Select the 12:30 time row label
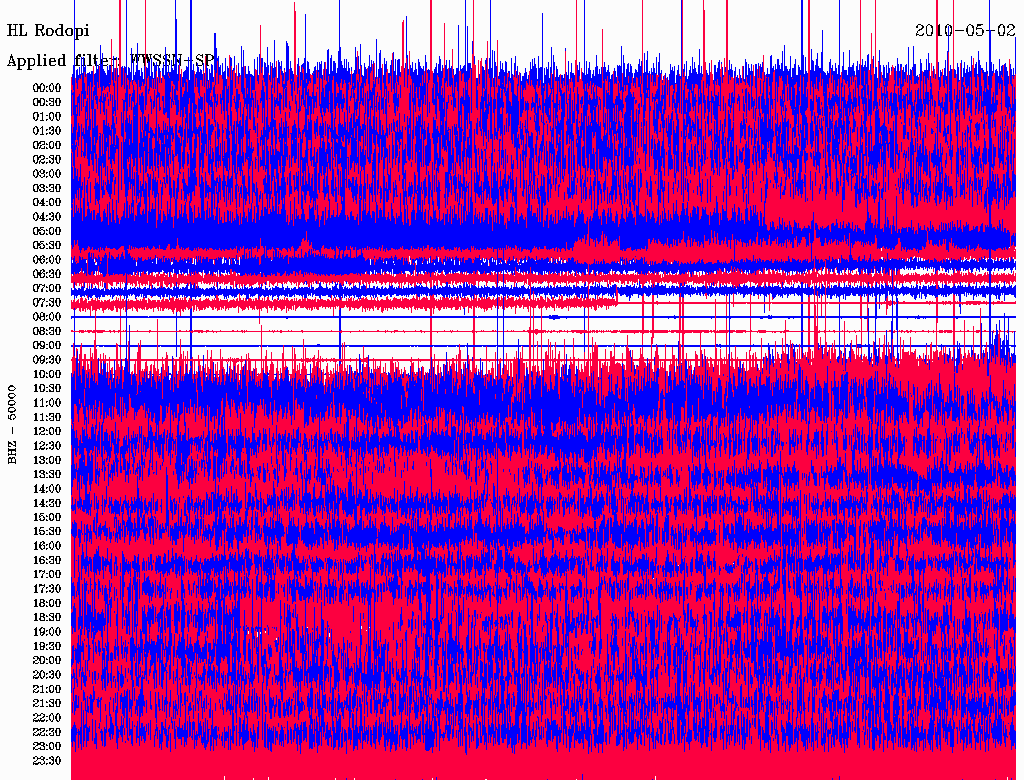This screenshot has width=1024, height=780. tap(47, 446)
